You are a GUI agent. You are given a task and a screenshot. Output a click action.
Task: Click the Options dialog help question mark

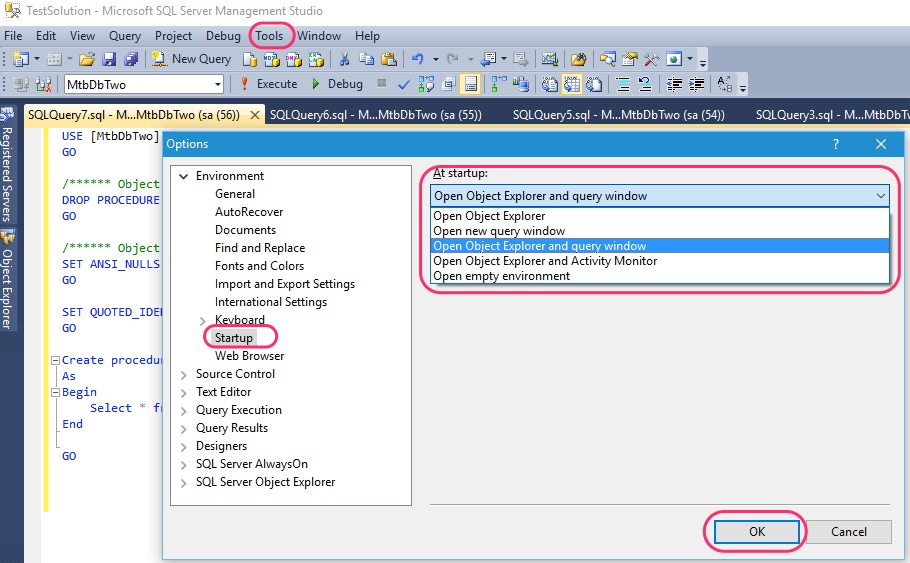pos(836,144)
